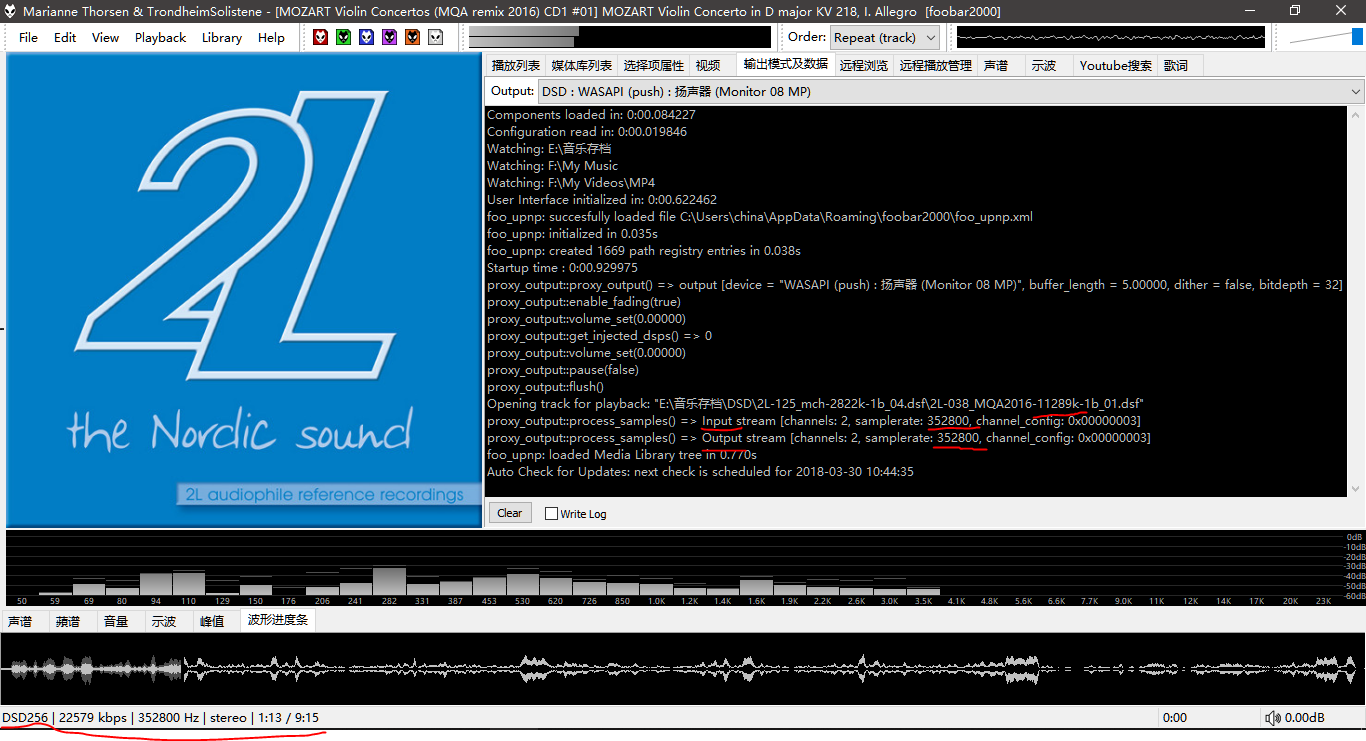Click the green alien toolbar icon

(343, 37)
